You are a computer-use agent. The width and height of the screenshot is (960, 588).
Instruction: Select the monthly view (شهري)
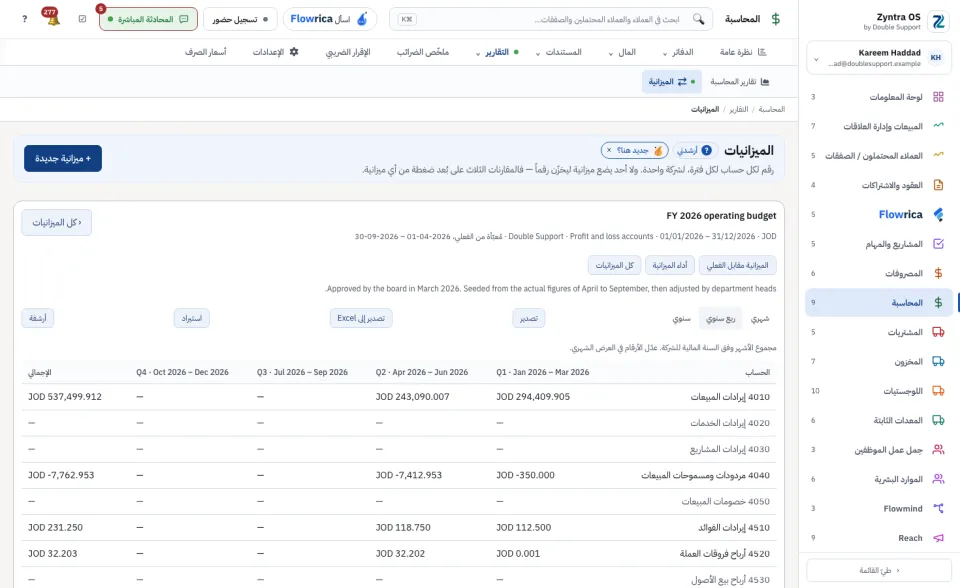pos(760,318)
